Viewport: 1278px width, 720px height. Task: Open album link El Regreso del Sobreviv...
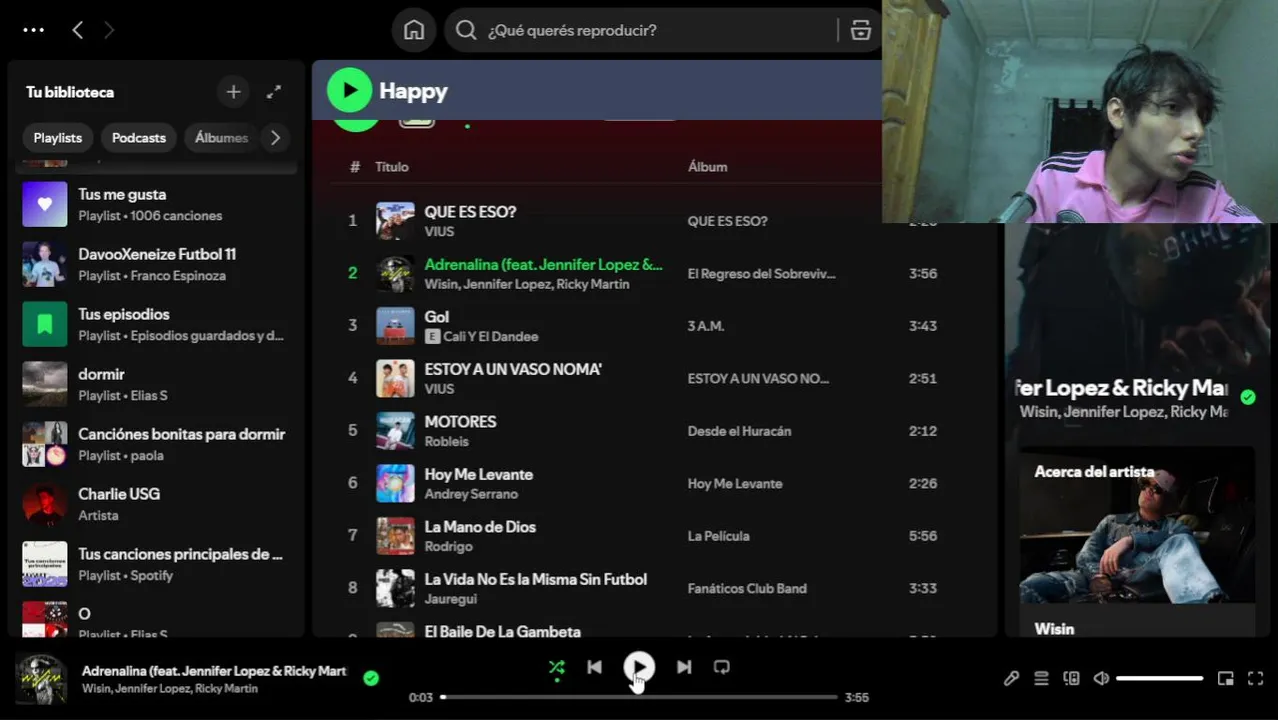761,273
